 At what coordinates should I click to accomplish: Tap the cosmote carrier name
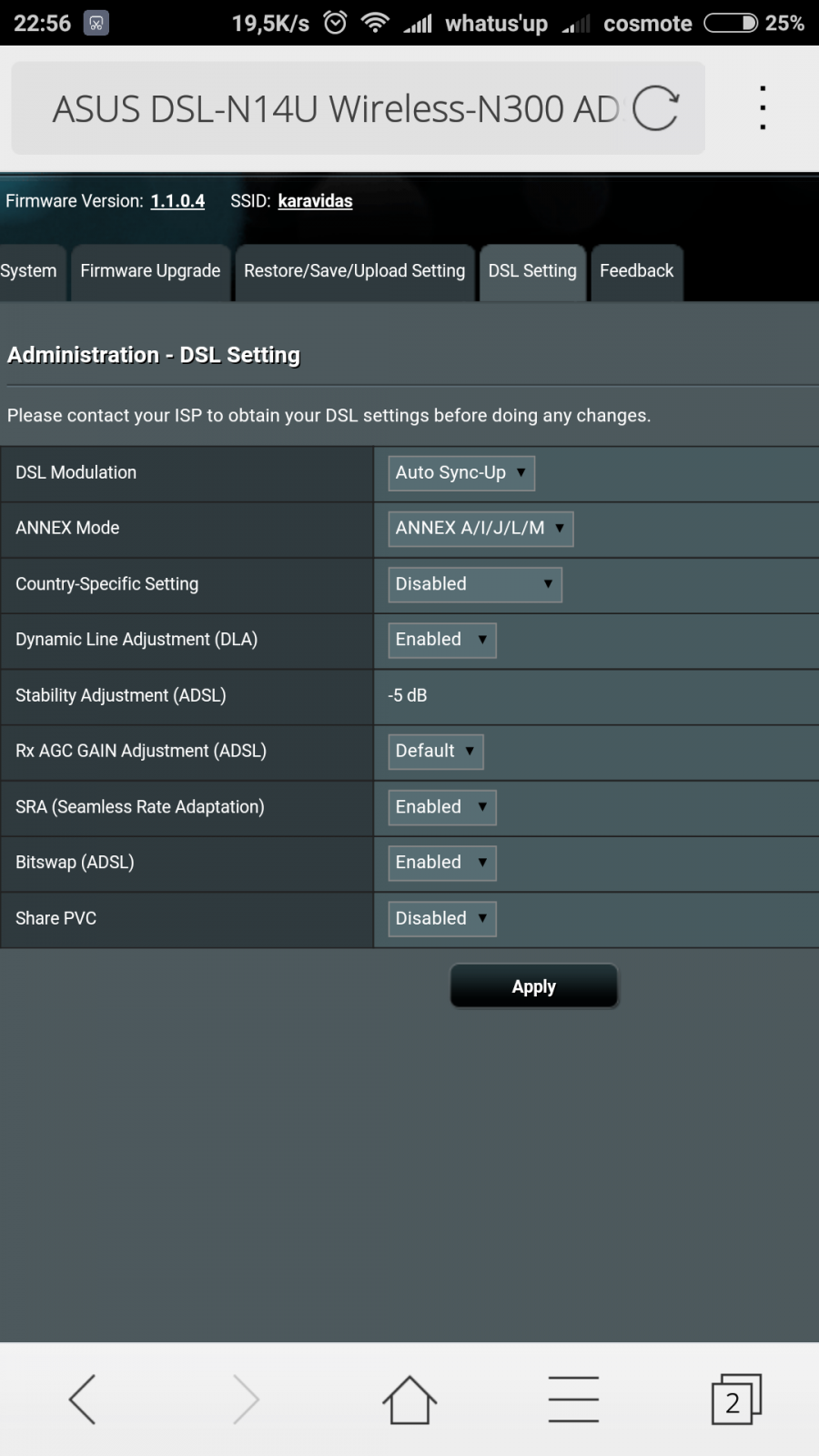[x=648, y=24]
